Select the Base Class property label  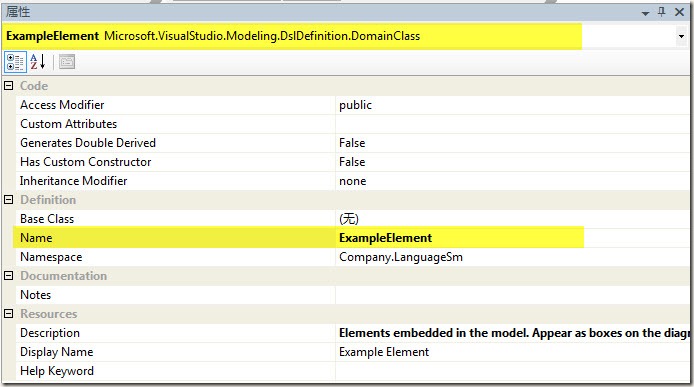point(47,219)
